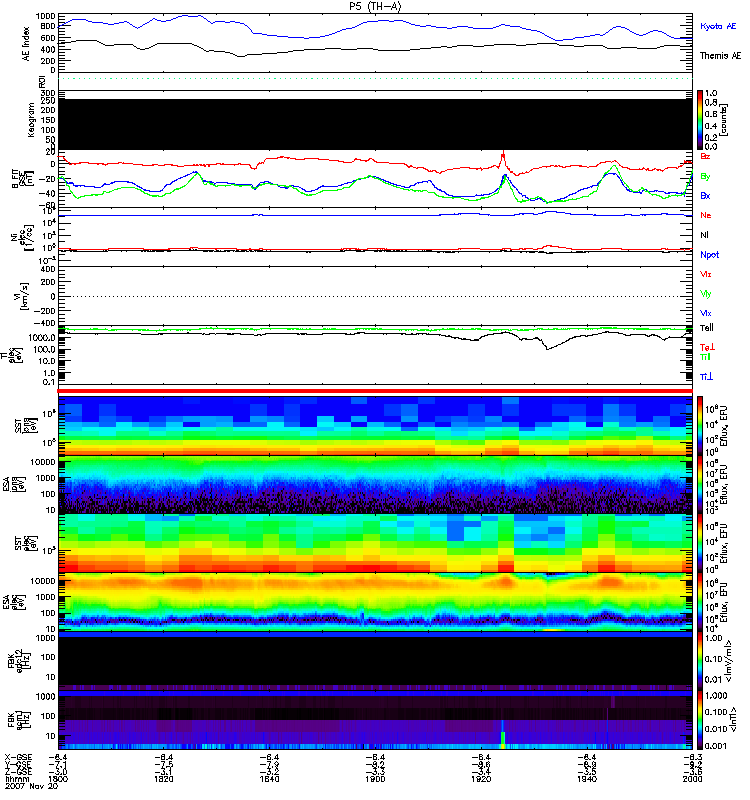Click the "1820" time axis label
This screenshot has height=800, width=750.
(163, 779)
